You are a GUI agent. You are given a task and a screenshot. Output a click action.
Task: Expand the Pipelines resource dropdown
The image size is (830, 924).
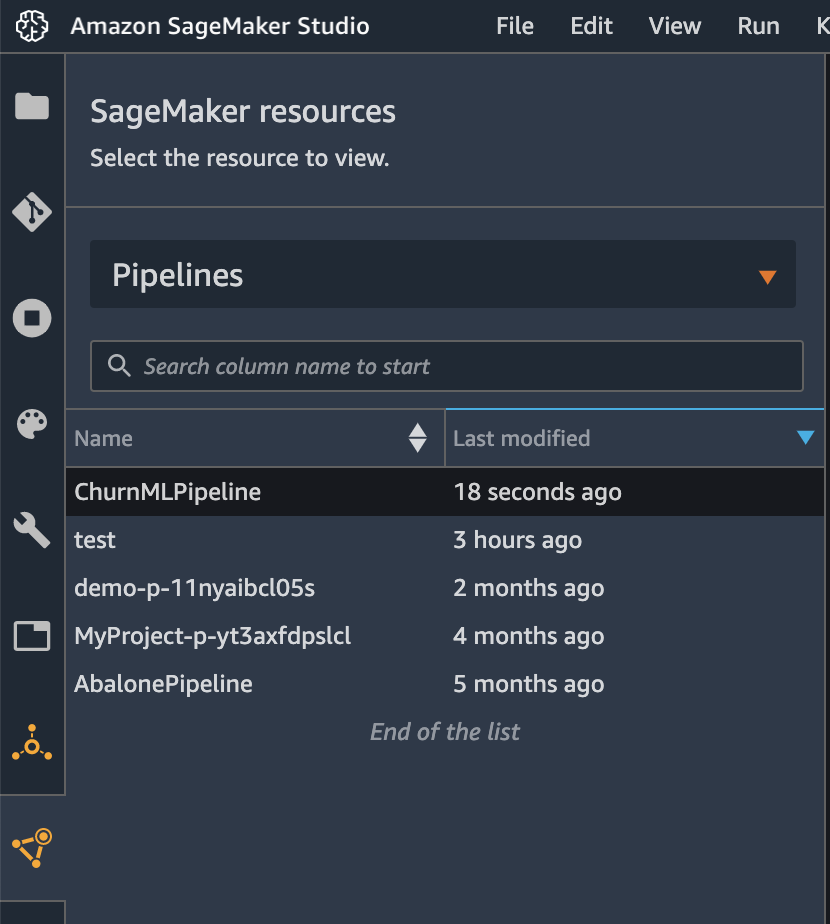[443, 274]
